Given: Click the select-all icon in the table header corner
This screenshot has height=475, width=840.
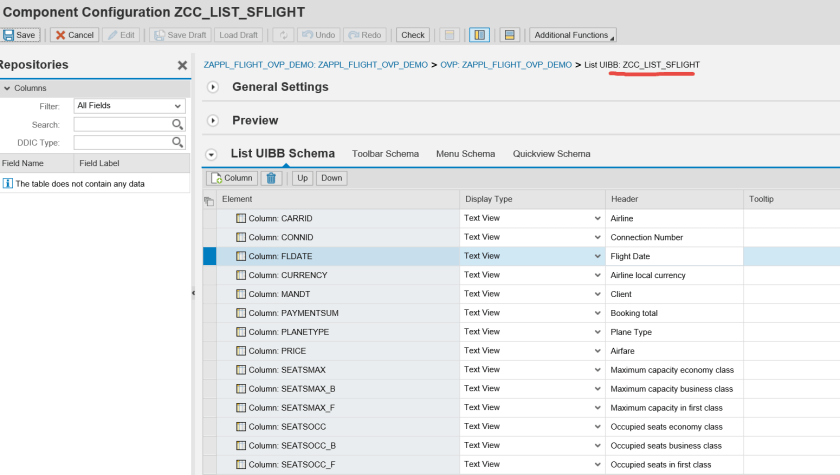Looking at the screenshot, I should [x=209, y=200].
